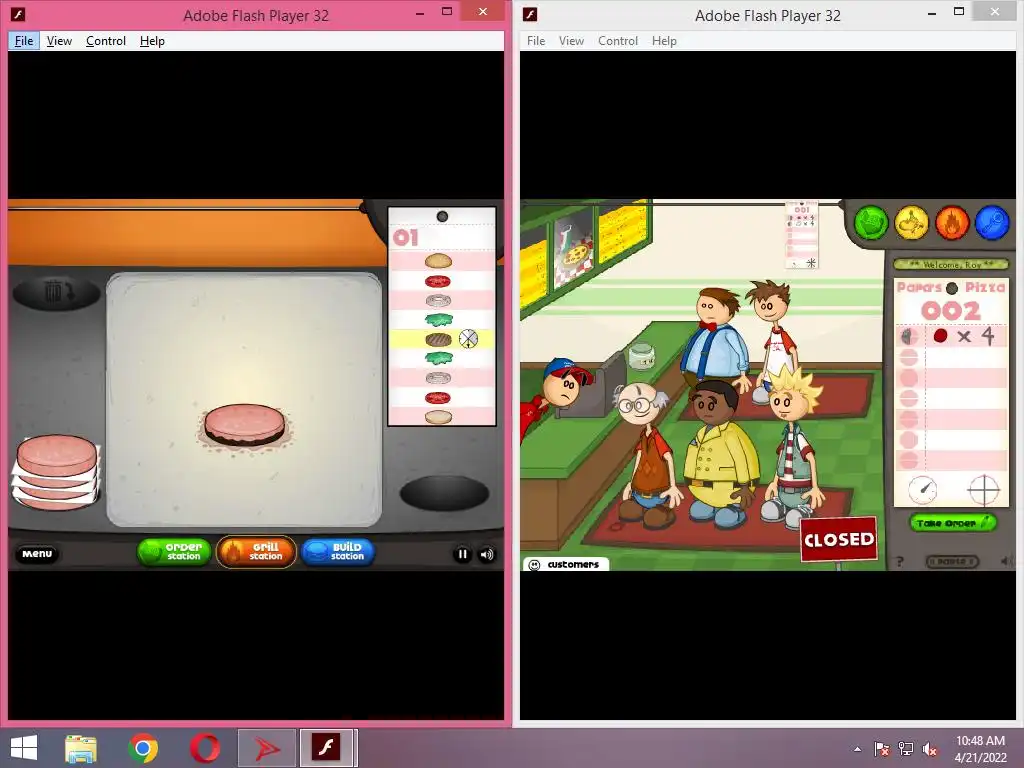Pause the Burgeria game
This screenshot has width=1024, height=768.
click(462, 554)
